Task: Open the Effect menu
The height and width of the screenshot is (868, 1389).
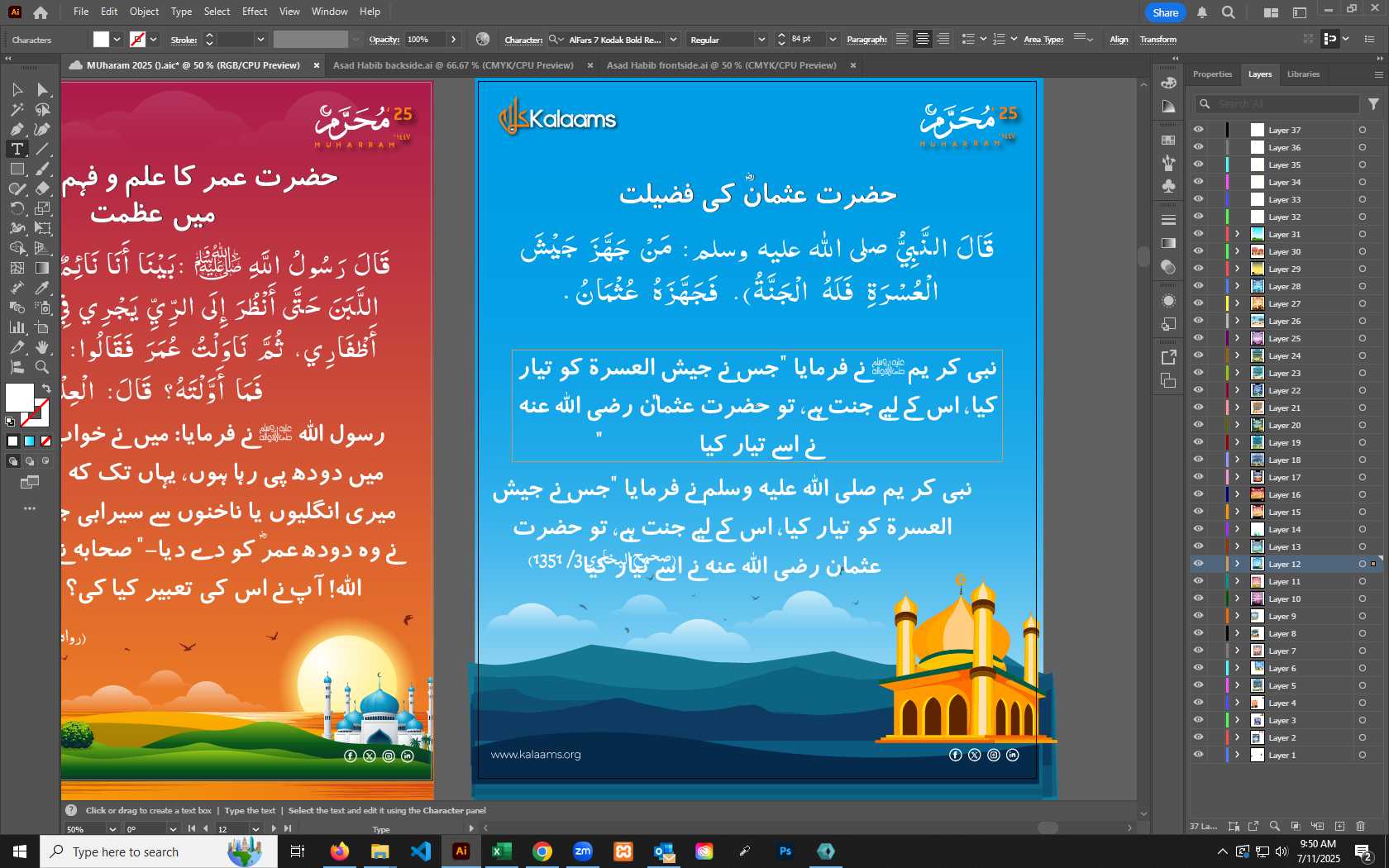Action: coord(255,12)
